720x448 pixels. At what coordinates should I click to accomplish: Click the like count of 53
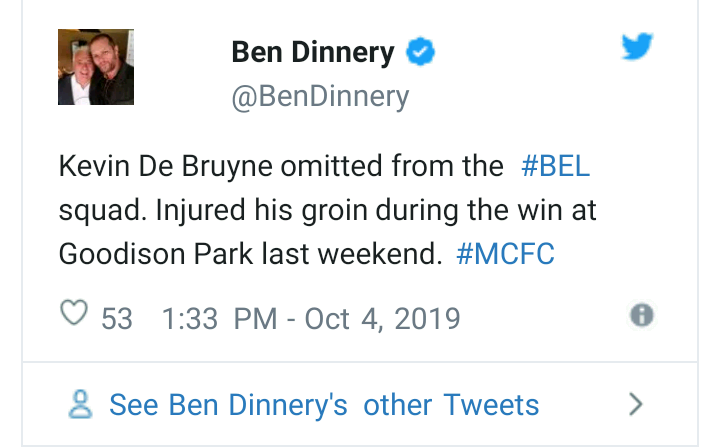click(x=117, y=318)
